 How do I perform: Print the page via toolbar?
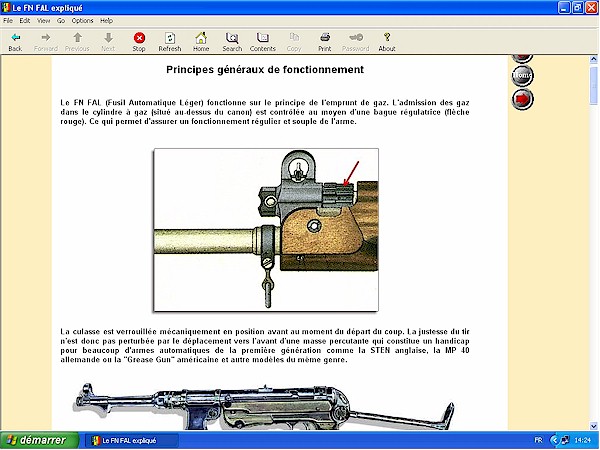(x=325, y=37)
